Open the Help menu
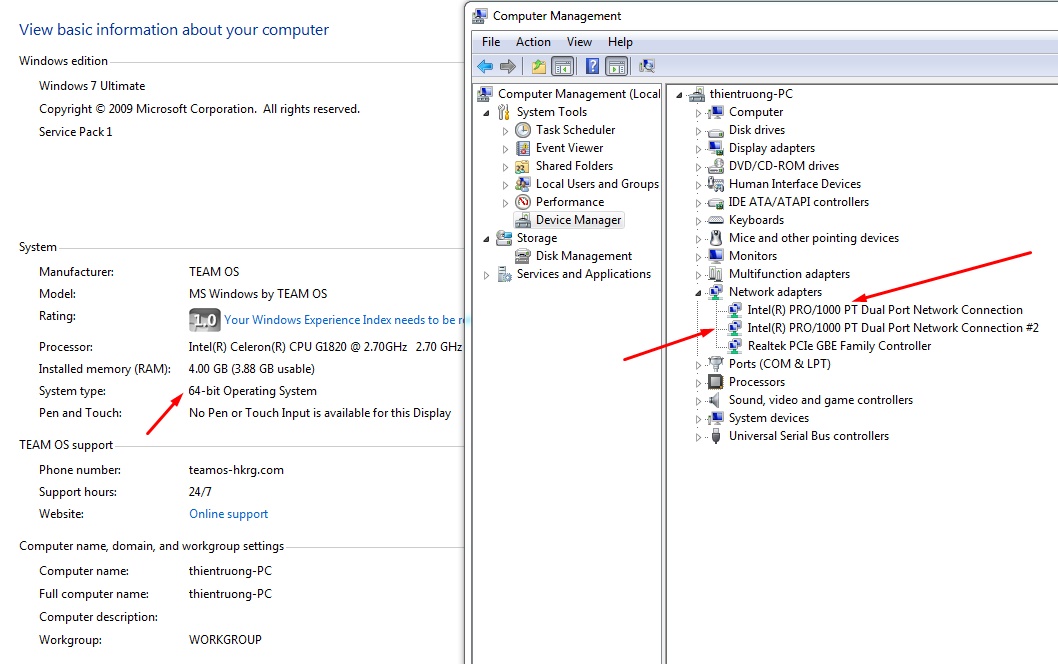 tap(620, 42)
